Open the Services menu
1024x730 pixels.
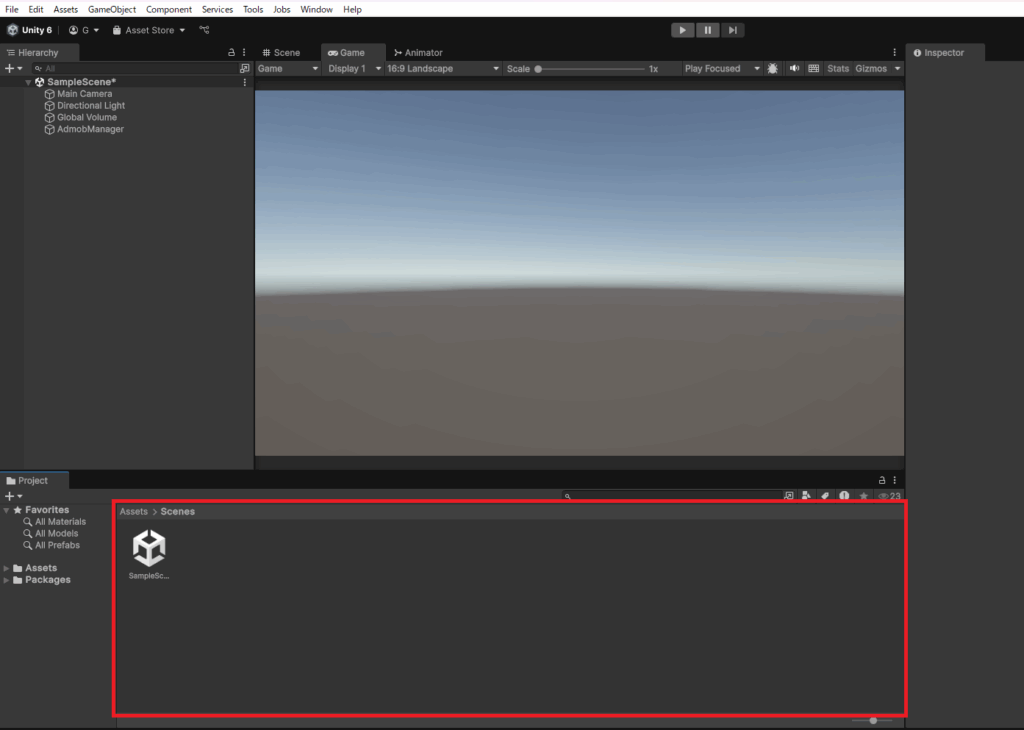point(217,9)
